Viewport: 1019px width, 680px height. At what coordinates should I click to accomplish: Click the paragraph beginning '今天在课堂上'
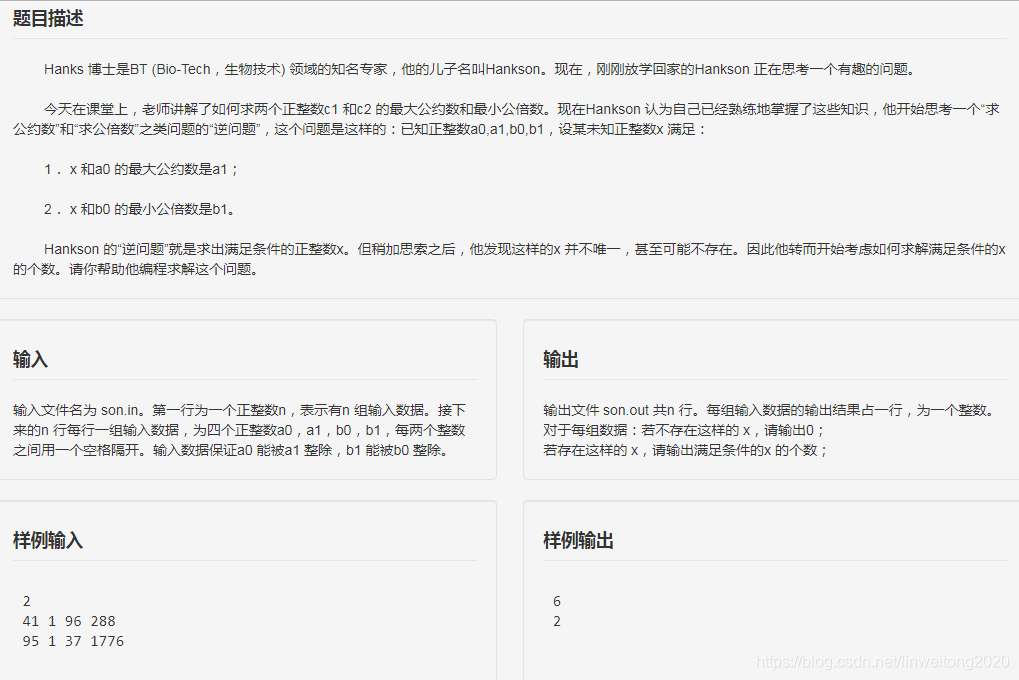pos(506,119)
